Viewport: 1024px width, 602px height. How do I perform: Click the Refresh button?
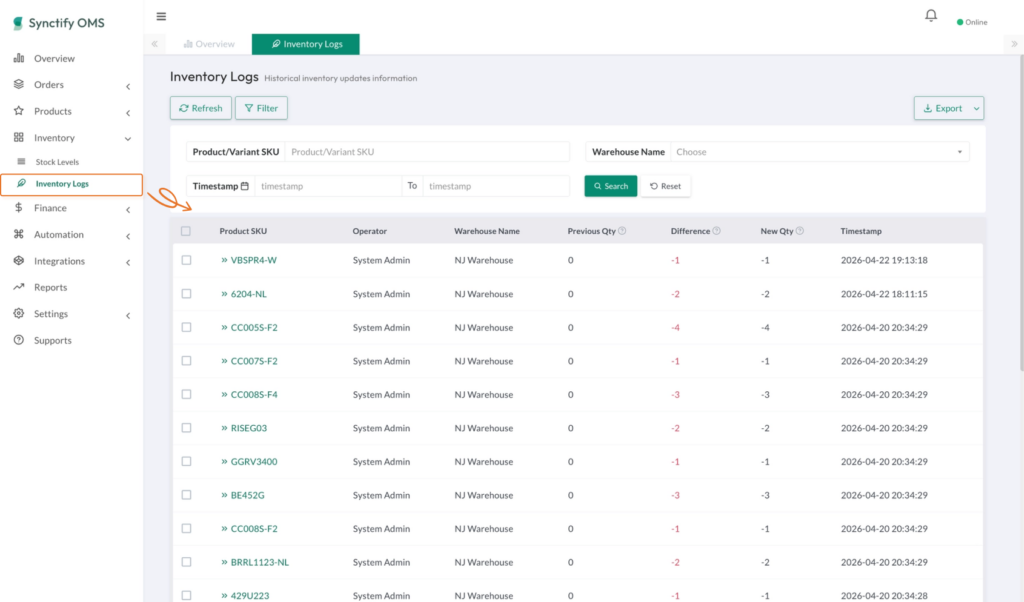(x=200, y=108)
